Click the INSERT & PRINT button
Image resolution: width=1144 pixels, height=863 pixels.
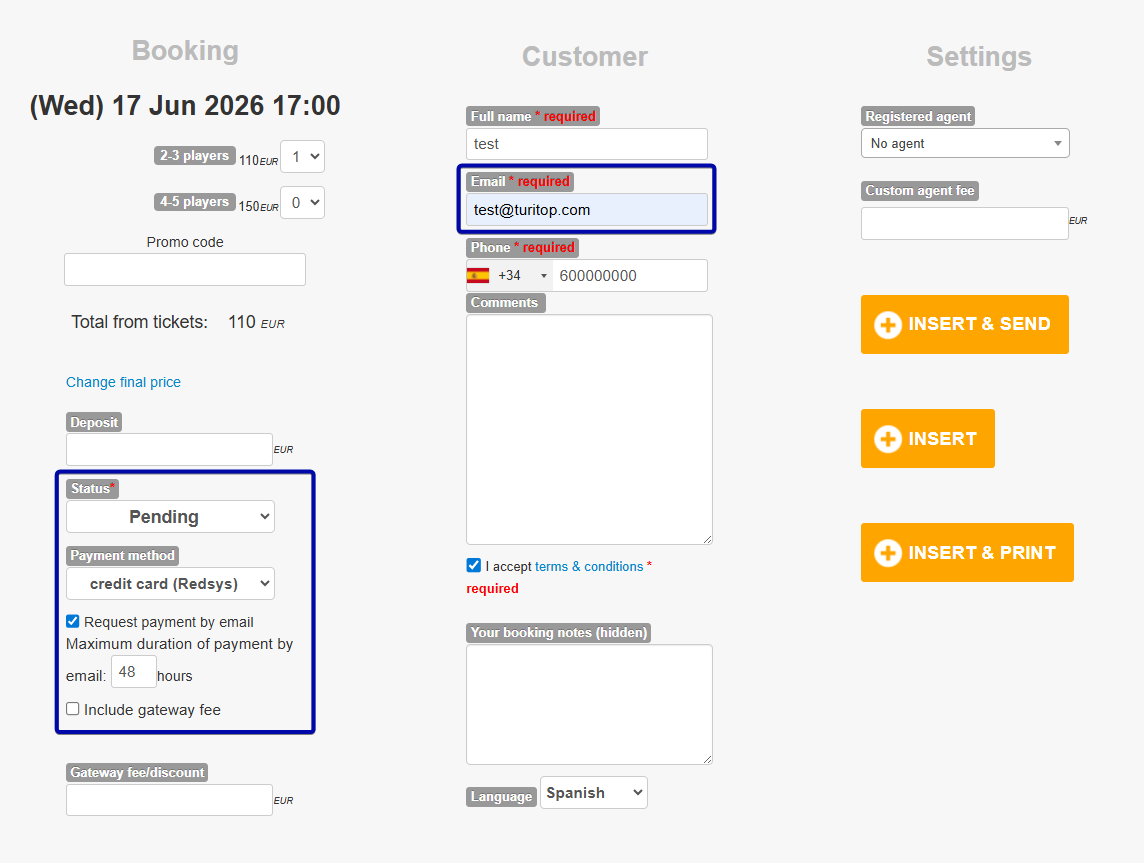[967, 552]
